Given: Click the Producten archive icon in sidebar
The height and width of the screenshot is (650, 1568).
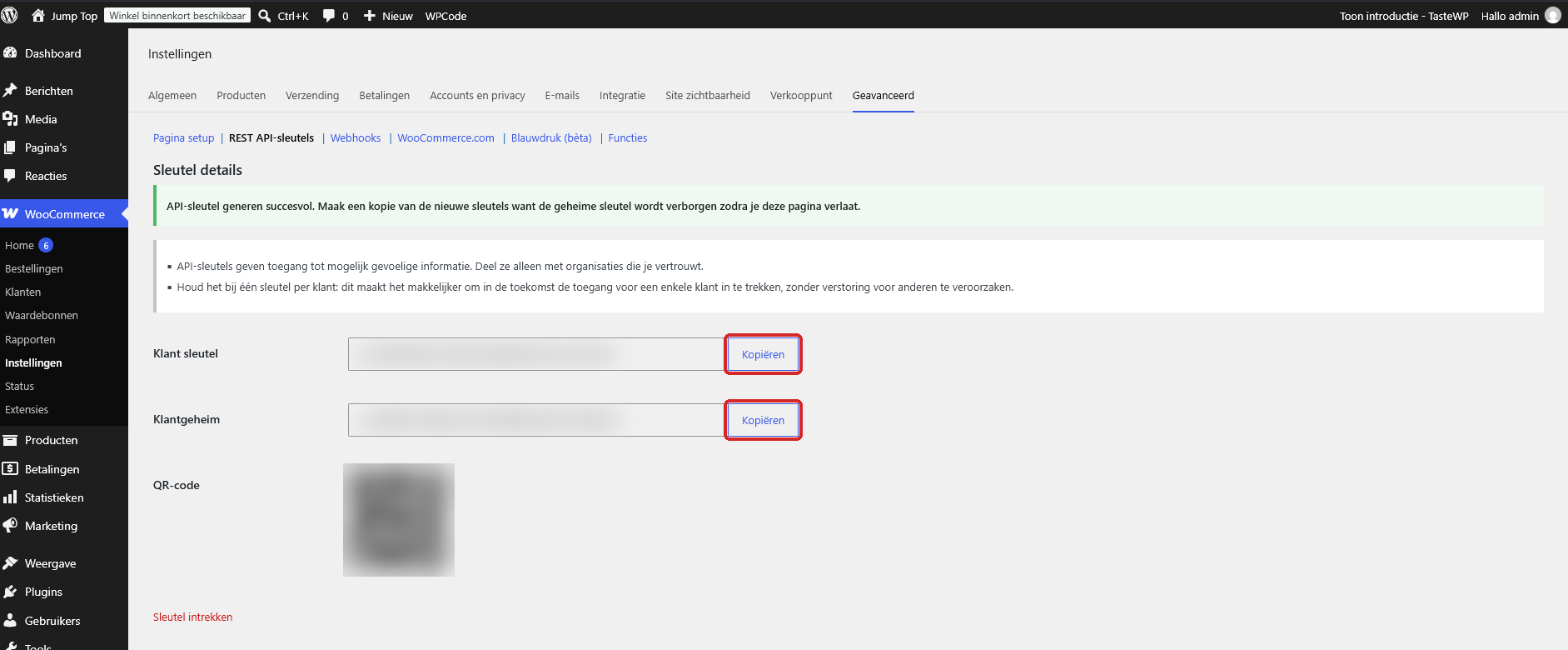Looking at the screenshot, I should coord(10,440).
